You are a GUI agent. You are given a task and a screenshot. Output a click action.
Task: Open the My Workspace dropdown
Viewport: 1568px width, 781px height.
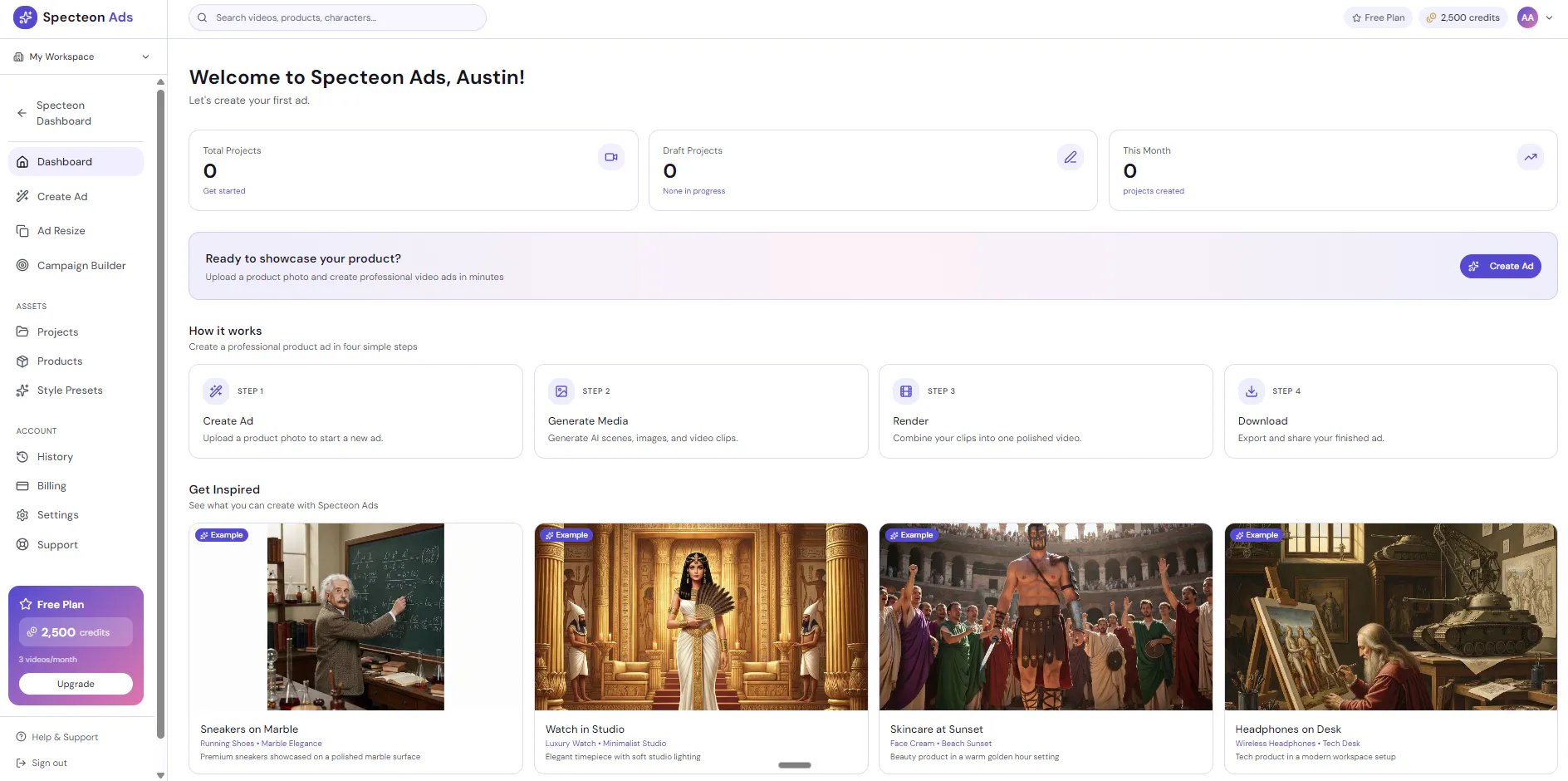[81, 57]
